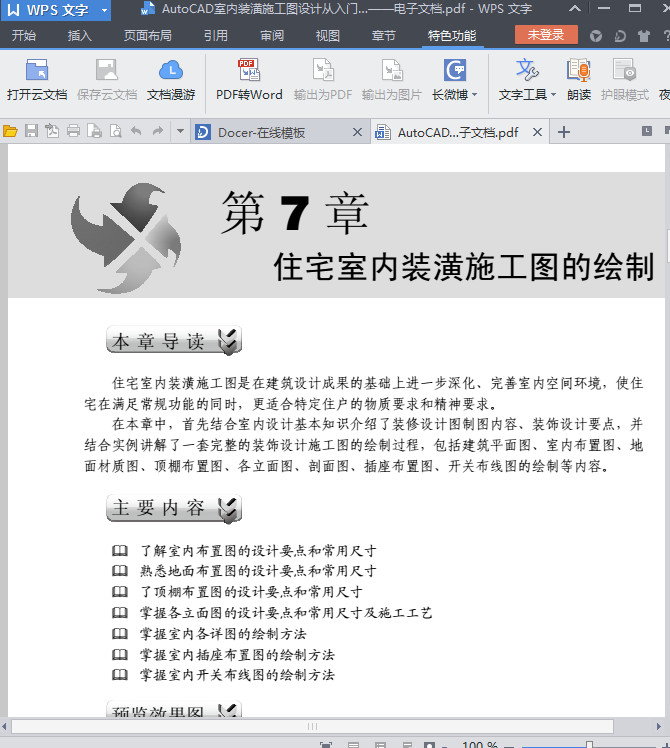Click the feedback speech-bubble icon in title area
Screen dimensions: 670x748
coord(620,36)
